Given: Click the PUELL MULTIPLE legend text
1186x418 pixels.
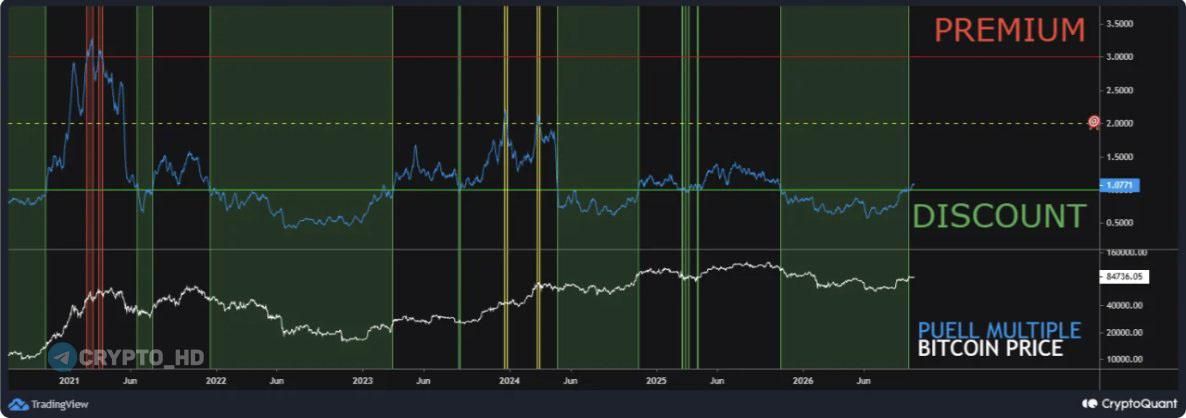Looking at the screenshot, I should tap(999, 330).
